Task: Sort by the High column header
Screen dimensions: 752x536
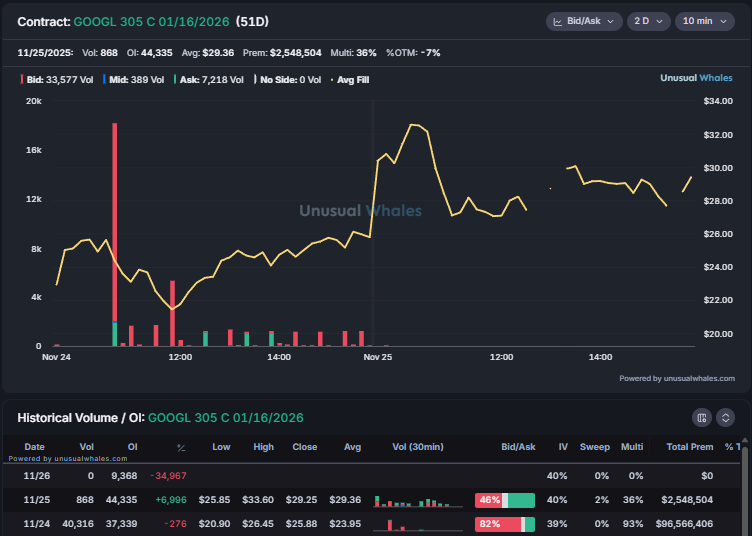Action: [263, 447]
